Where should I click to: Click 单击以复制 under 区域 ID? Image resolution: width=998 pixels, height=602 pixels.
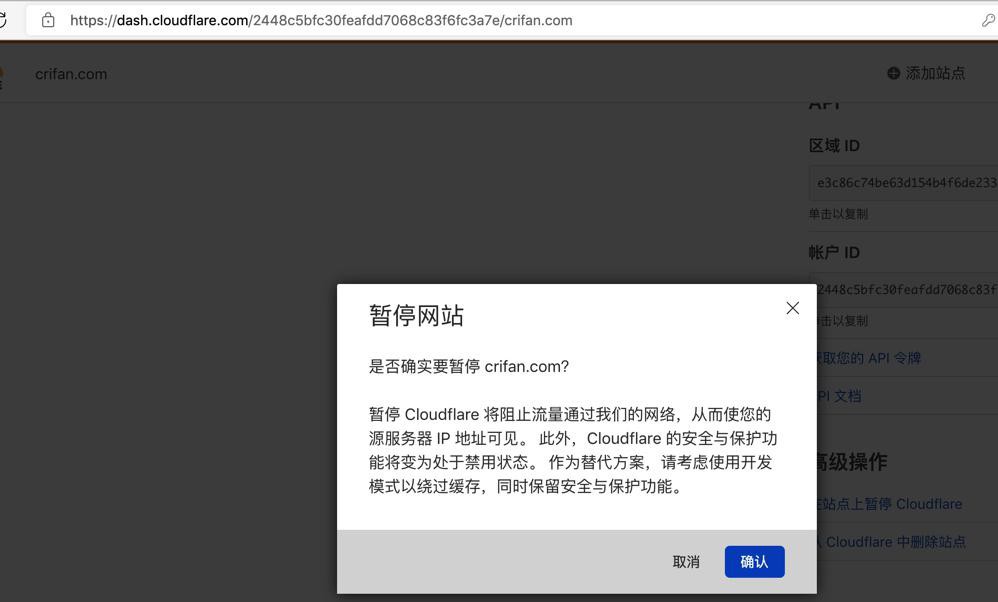click(838, 214)
